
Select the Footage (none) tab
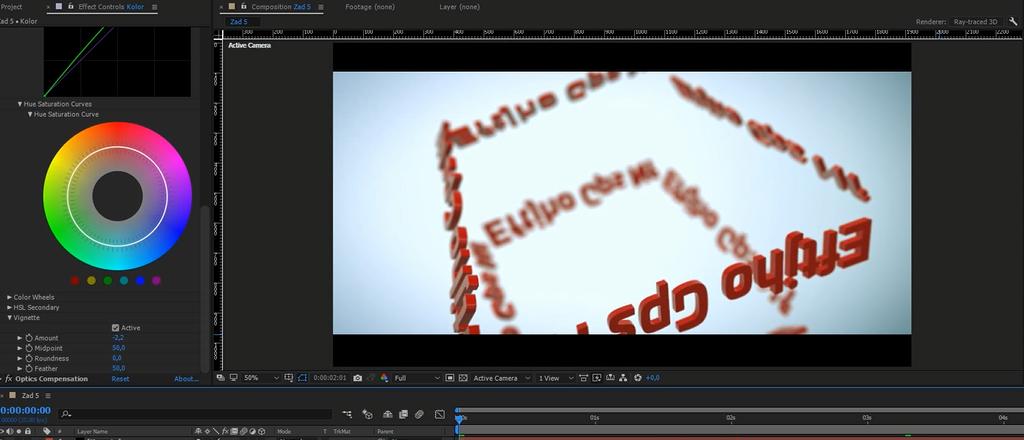point(369,7)
